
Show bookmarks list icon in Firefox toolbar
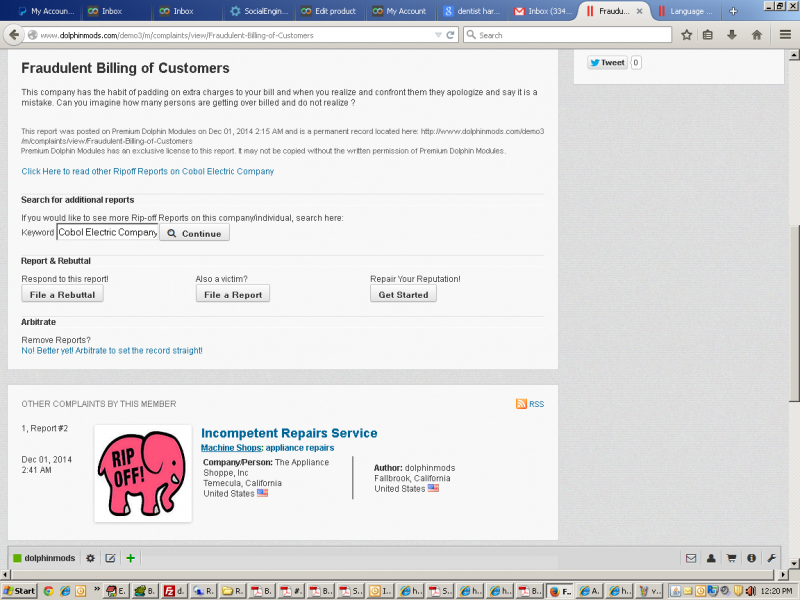pyautogui.click(x=708, y=35)
